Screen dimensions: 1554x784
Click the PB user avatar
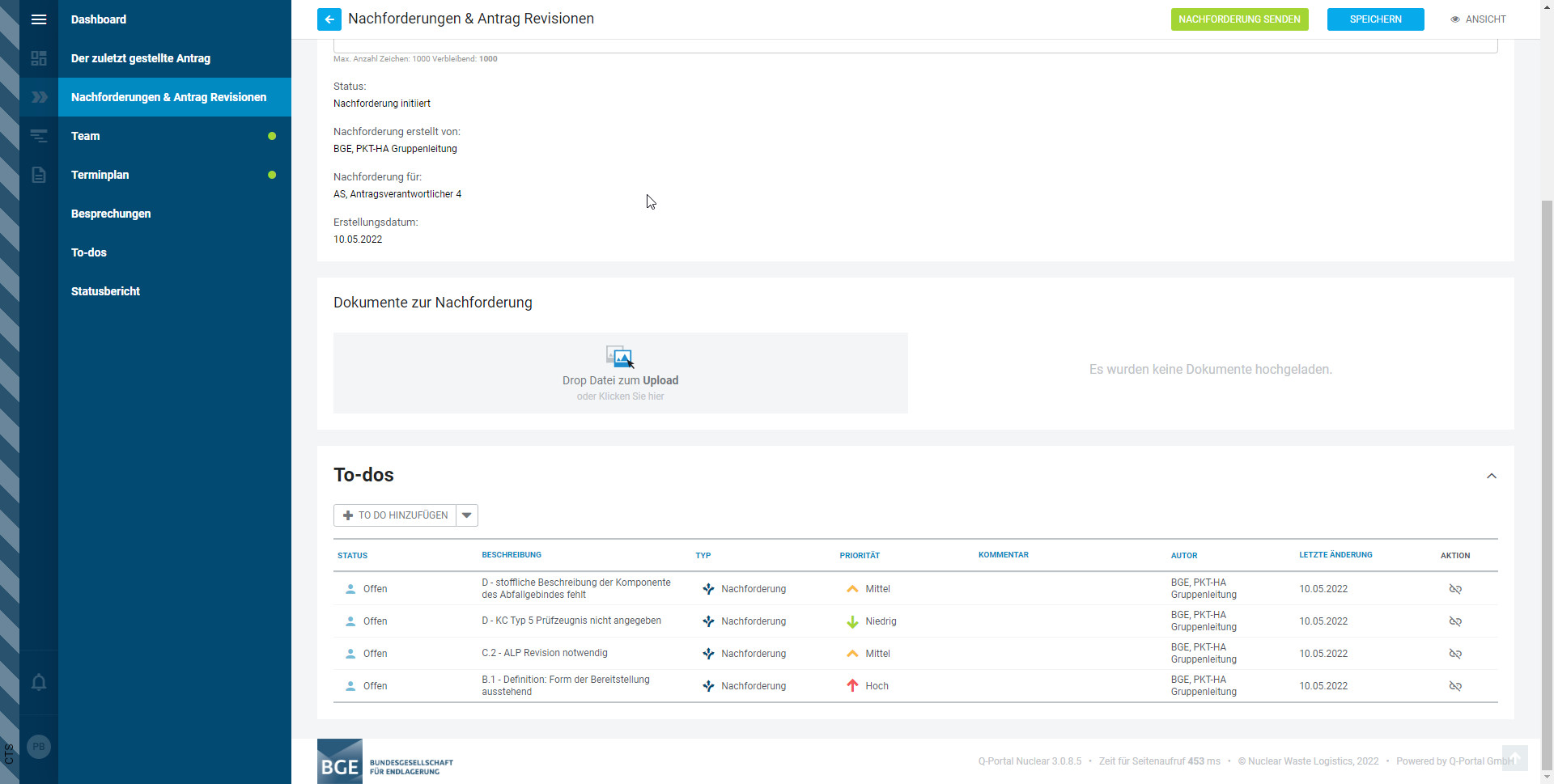(38, 747)
